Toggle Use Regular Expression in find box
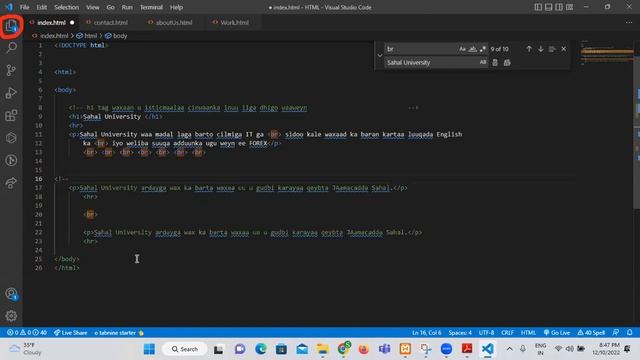Screen dimensions: 640x360 (x=483, y=49)
